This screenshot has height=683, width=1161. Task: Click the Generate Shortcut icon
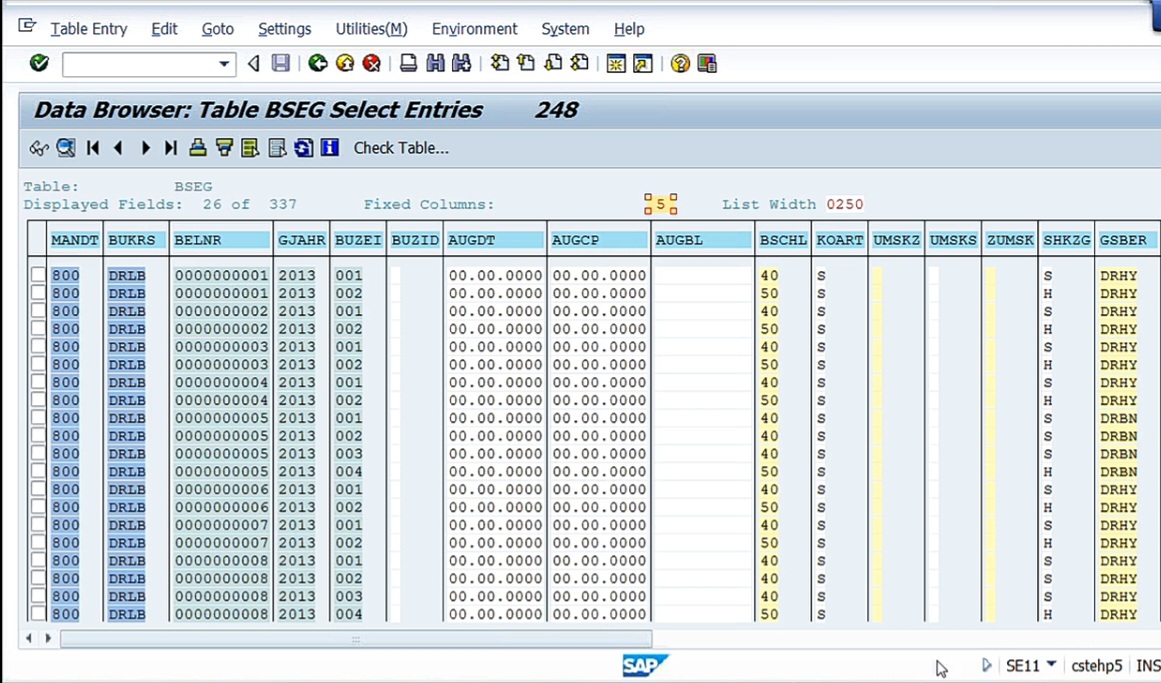[x=643, y=64]
